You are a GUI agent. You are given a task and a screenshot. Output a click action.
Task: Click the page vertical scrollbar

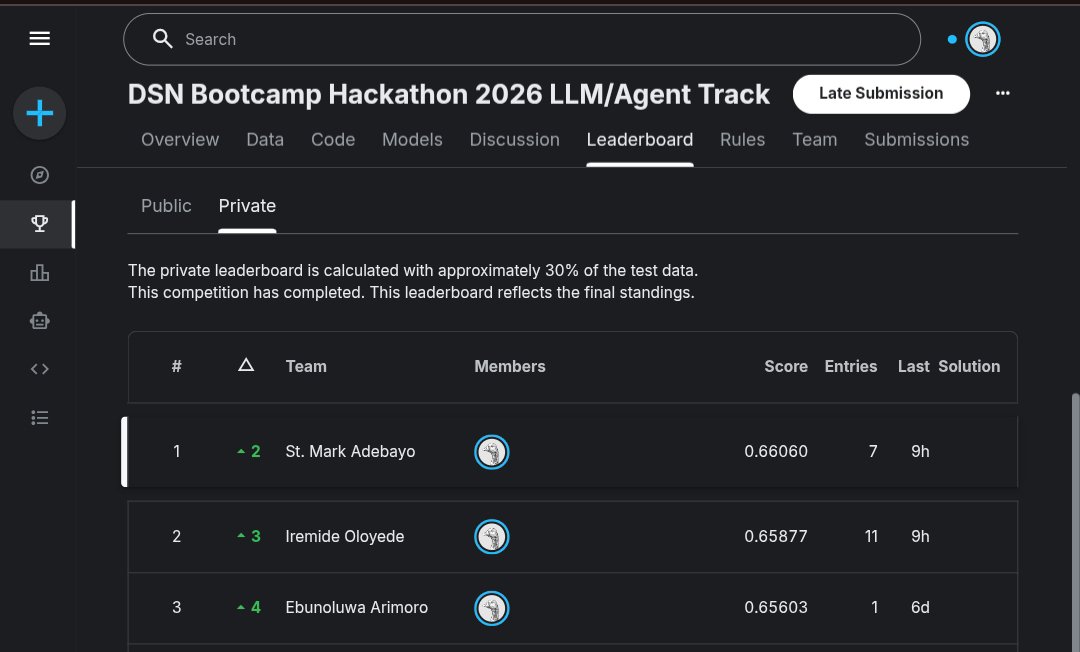1075,523
